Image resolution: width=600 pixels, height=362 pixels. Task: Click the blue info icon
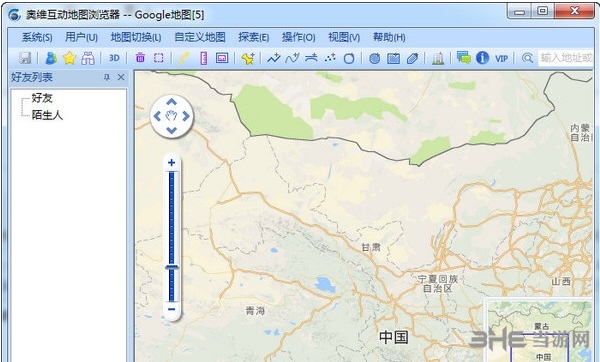[x=483, y=58]
